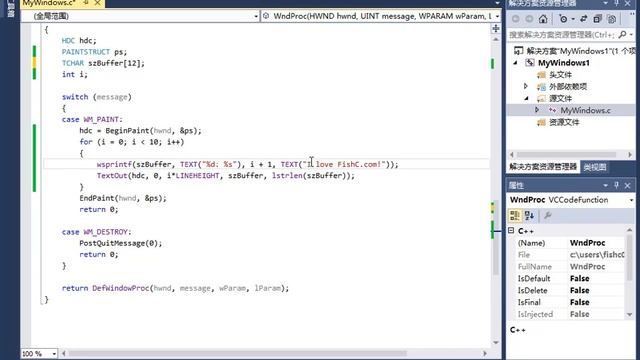Expand the 外部依赖项 node

(526, 86)
